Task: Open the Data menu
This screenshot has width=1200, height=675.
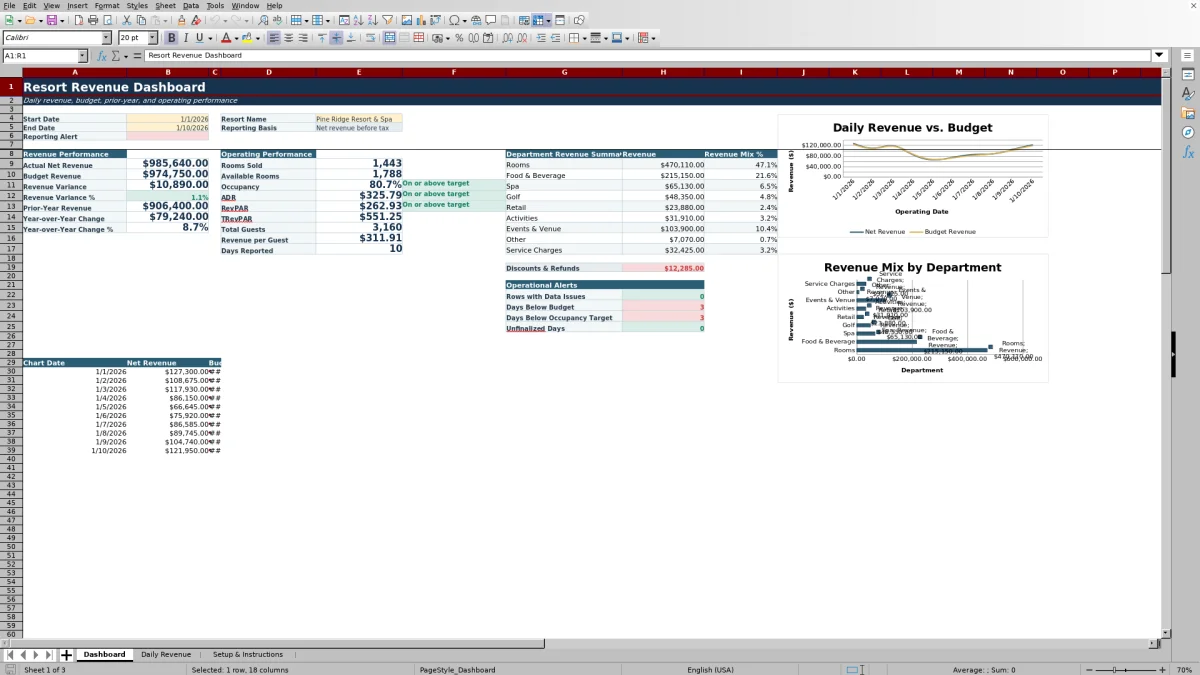Action: pos(191,5)
